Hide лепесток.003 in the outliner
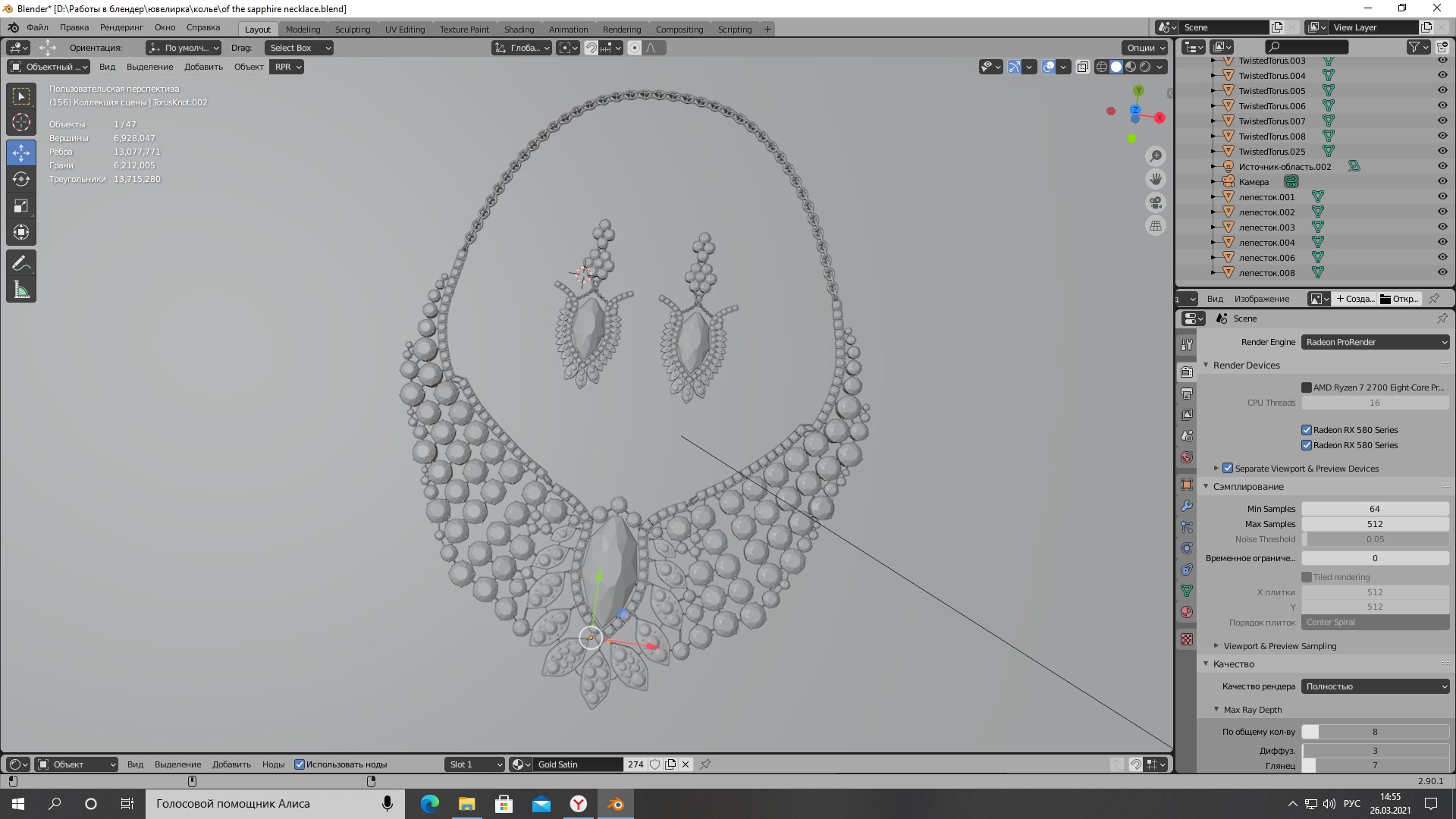 [1442, 227]
